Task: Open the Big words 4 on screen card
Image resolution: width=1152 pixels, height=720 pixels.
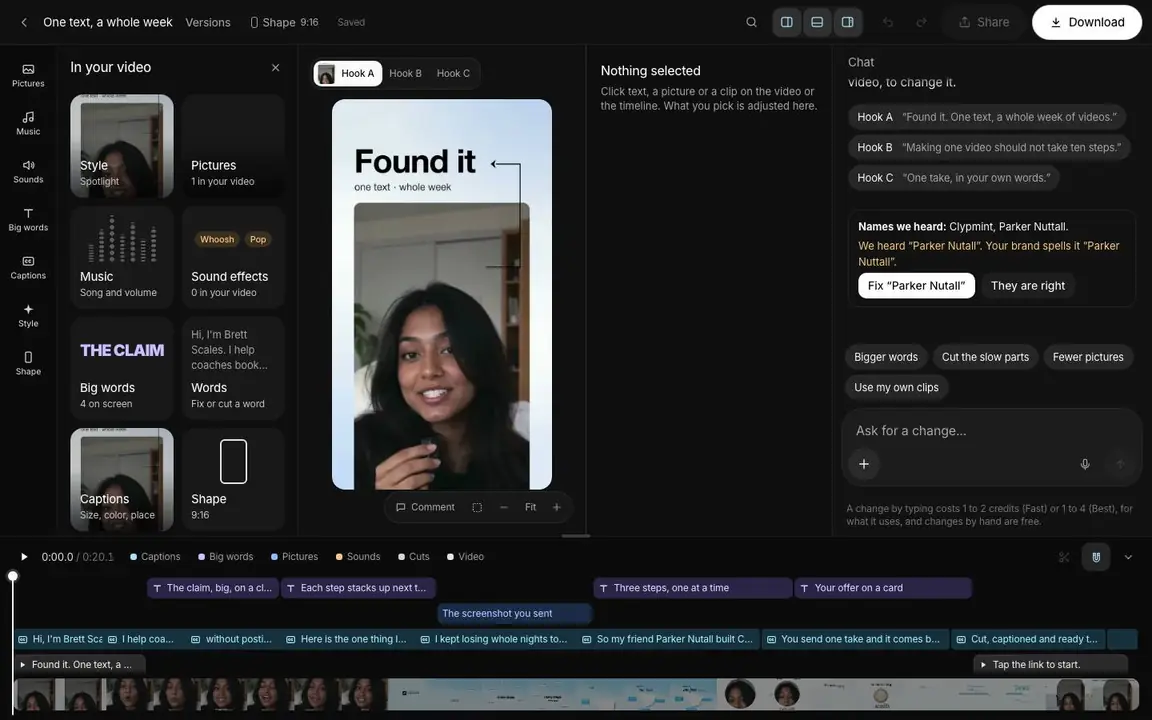Action: pyautogui.click(x=122, y=368)
